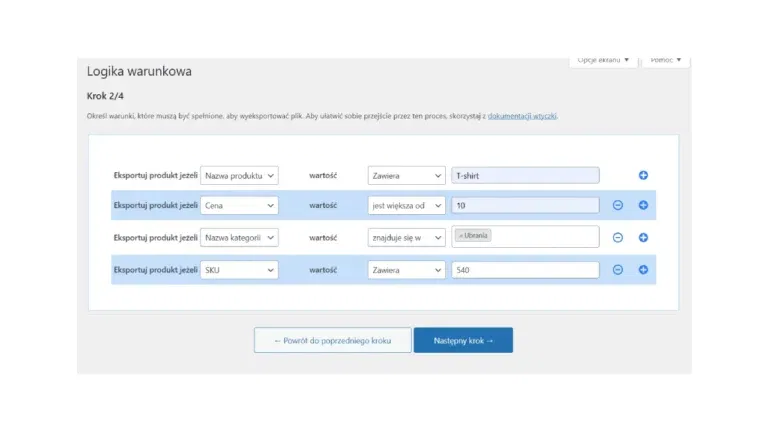The width and height of the screenshot is (768, 432).
Task: Open the Nazwa kategorii field dropdown
Action: 239,238
